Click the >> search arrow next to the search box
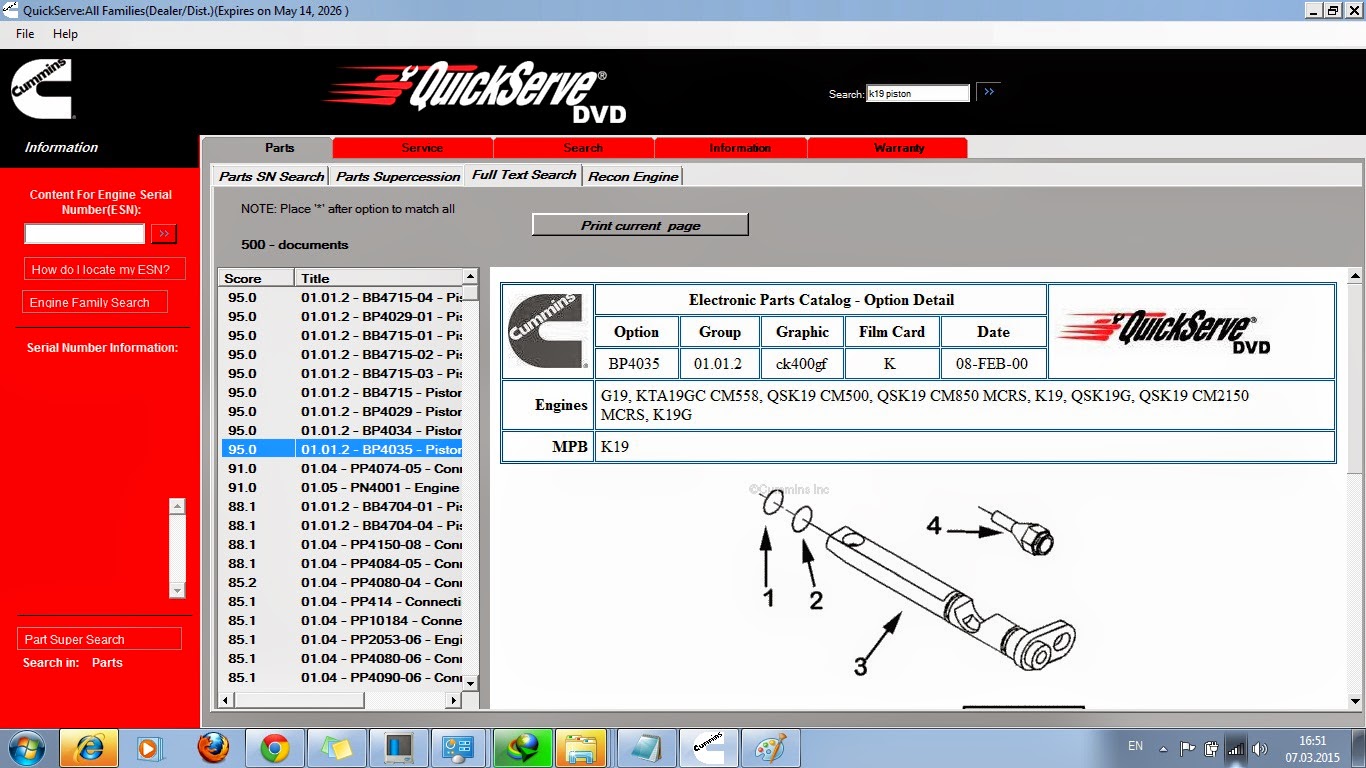Viewport: 1366px width, 768px height. coord(988,91)
